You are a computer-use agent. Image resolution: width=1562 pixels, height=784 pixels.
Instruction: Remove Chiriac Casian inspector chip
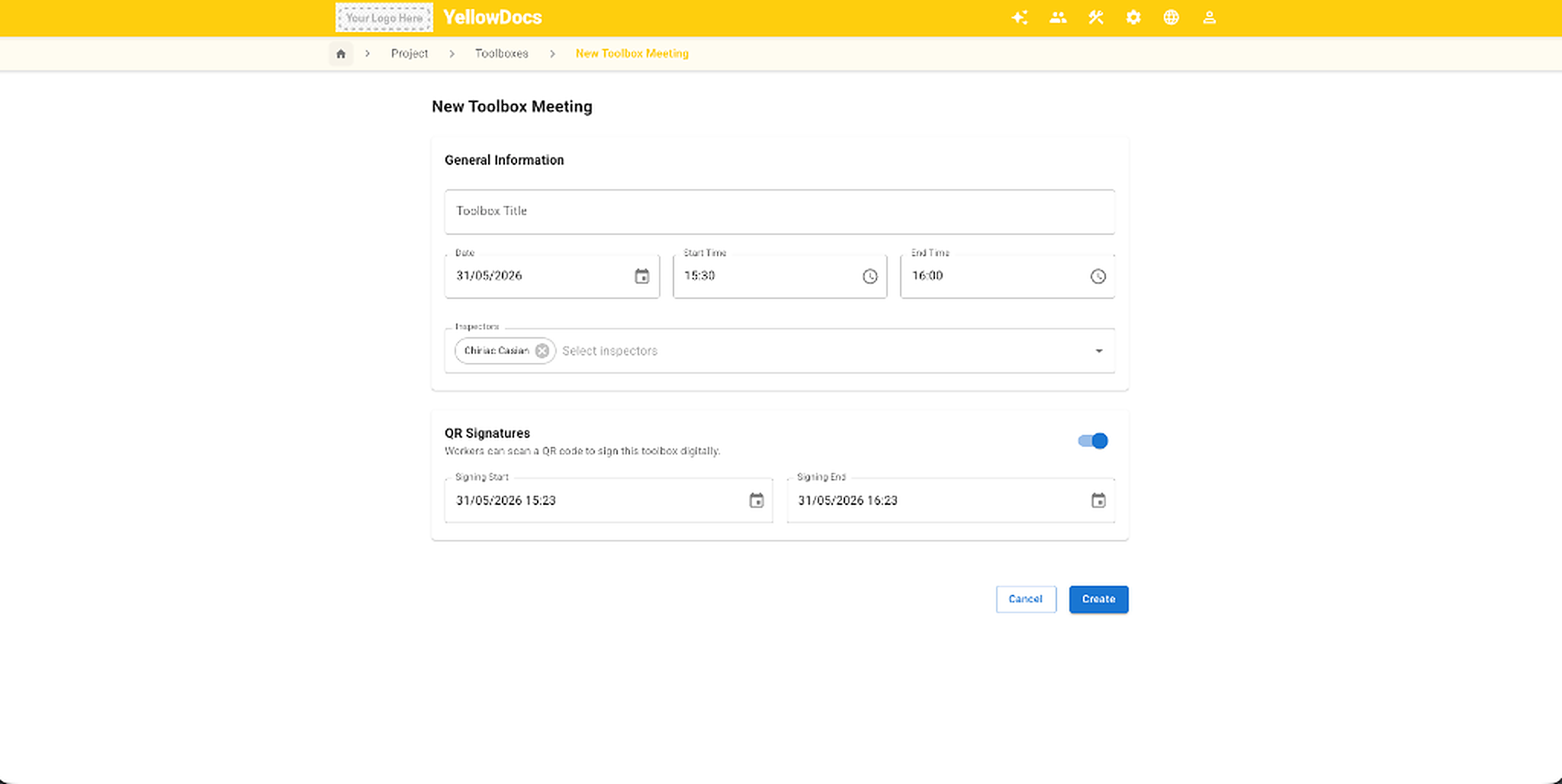point(542,351)
